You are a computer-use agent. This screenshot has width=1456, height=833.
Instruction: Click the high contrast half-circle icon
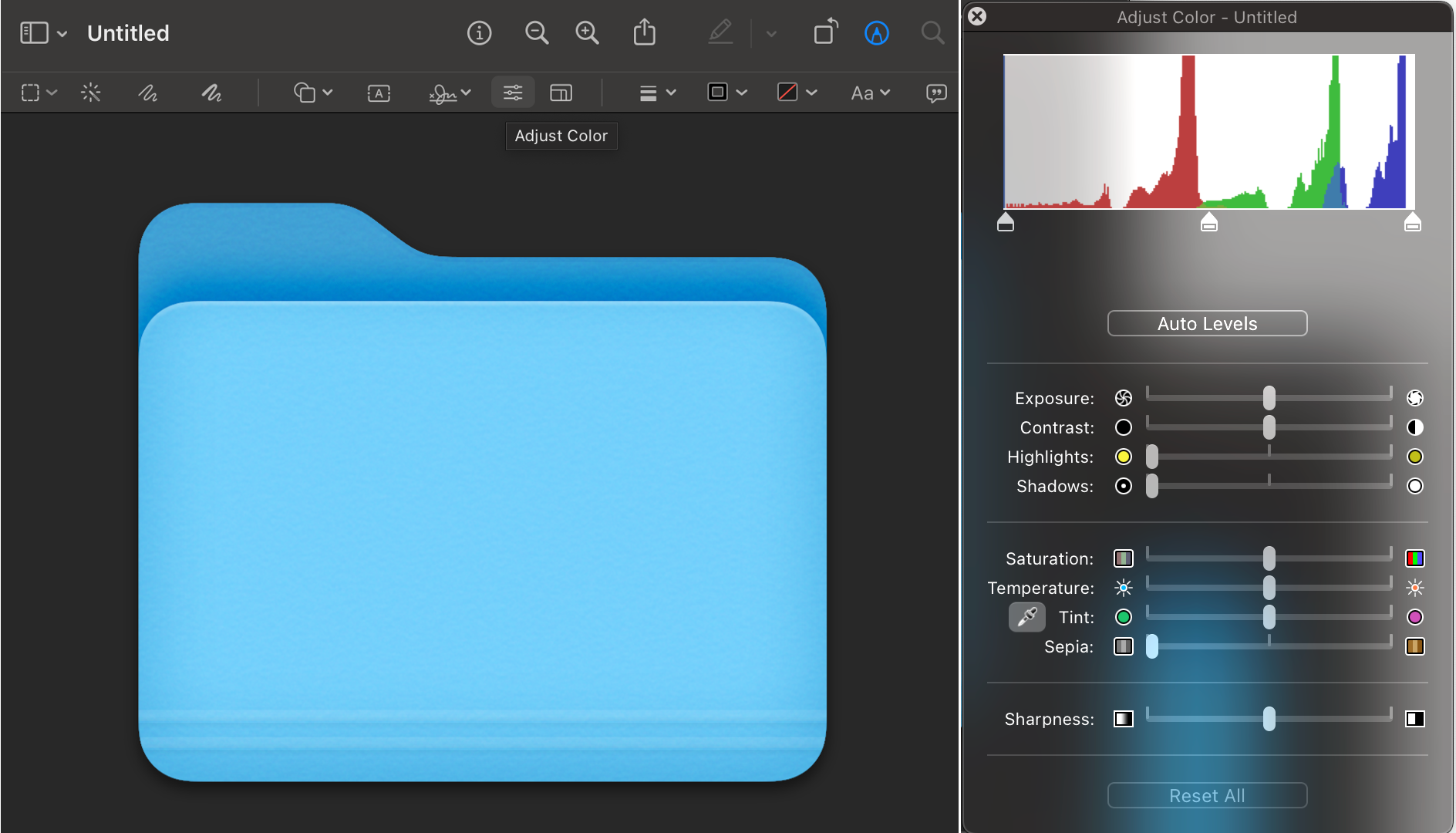click(x=1415, y=427)
